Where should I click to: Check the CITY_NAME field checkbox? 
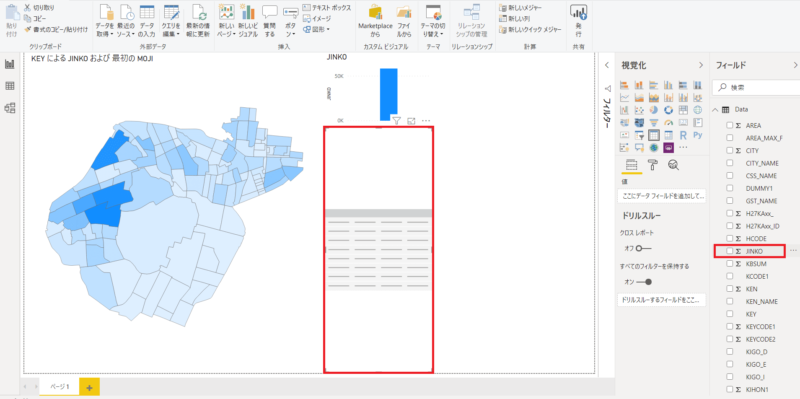(x=730, y=163)
